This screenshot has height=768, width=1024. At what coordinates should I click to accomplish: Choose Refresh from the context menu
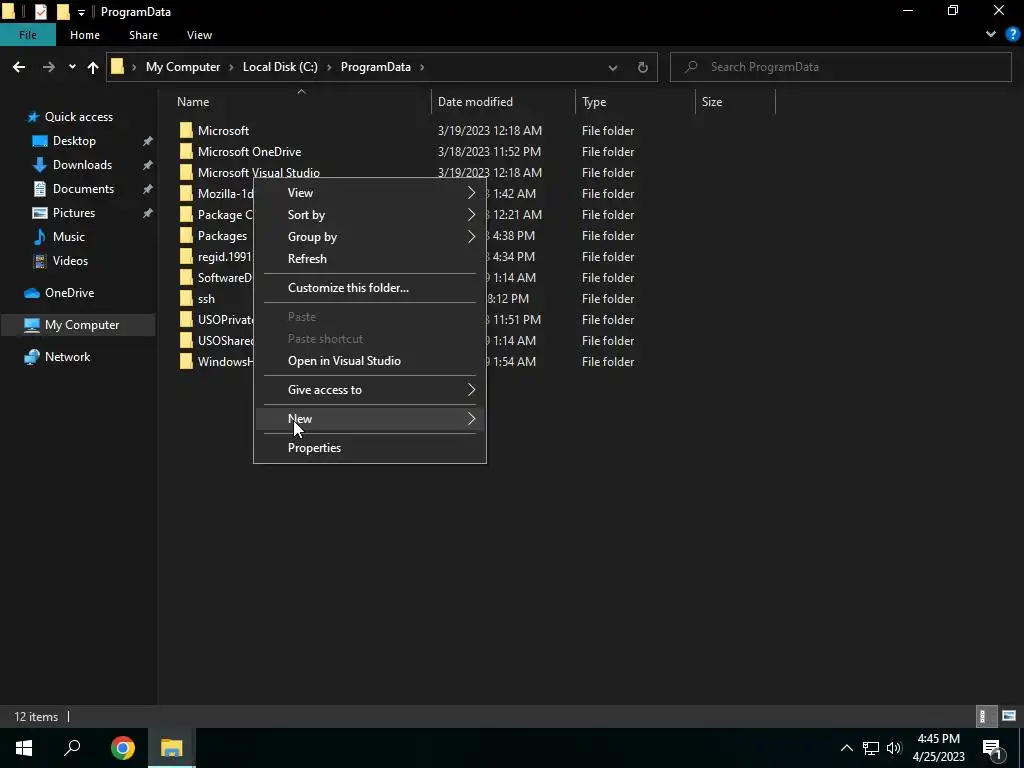click(370, 259)
